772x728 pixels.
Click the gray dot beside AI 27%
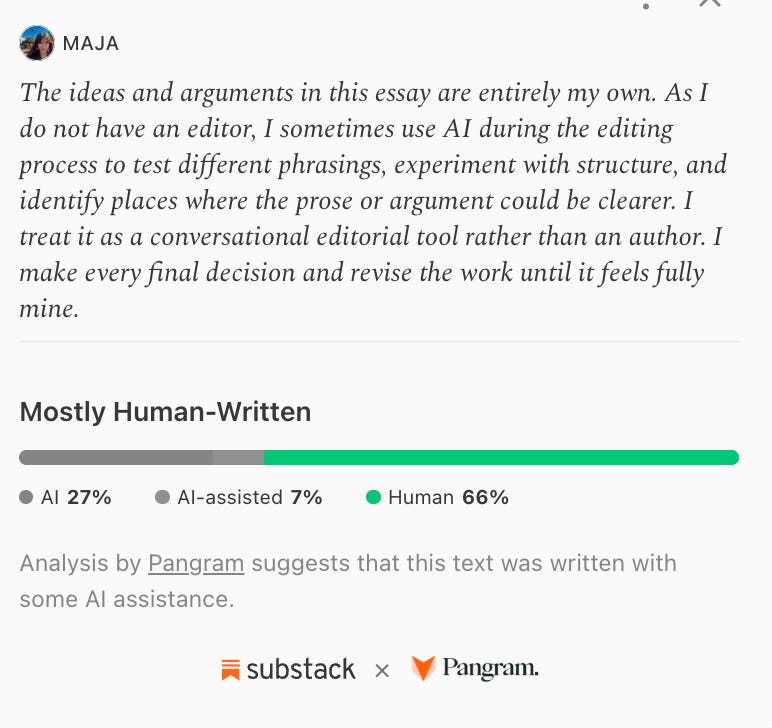(26, 497)
